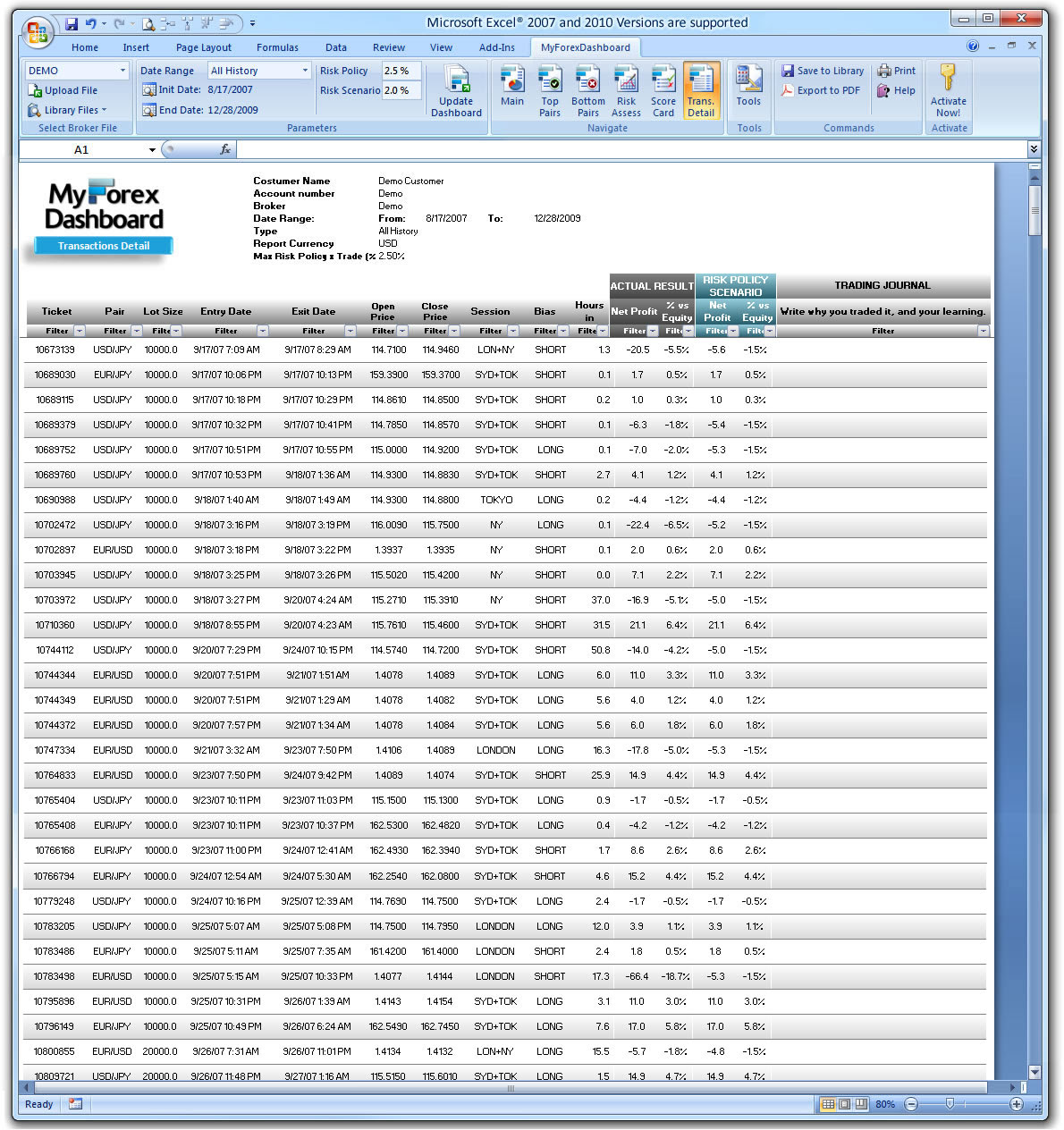Click the Update Dashboard icon
The width and height of the screenshot is (1064, 1130).
coord(456,90)
